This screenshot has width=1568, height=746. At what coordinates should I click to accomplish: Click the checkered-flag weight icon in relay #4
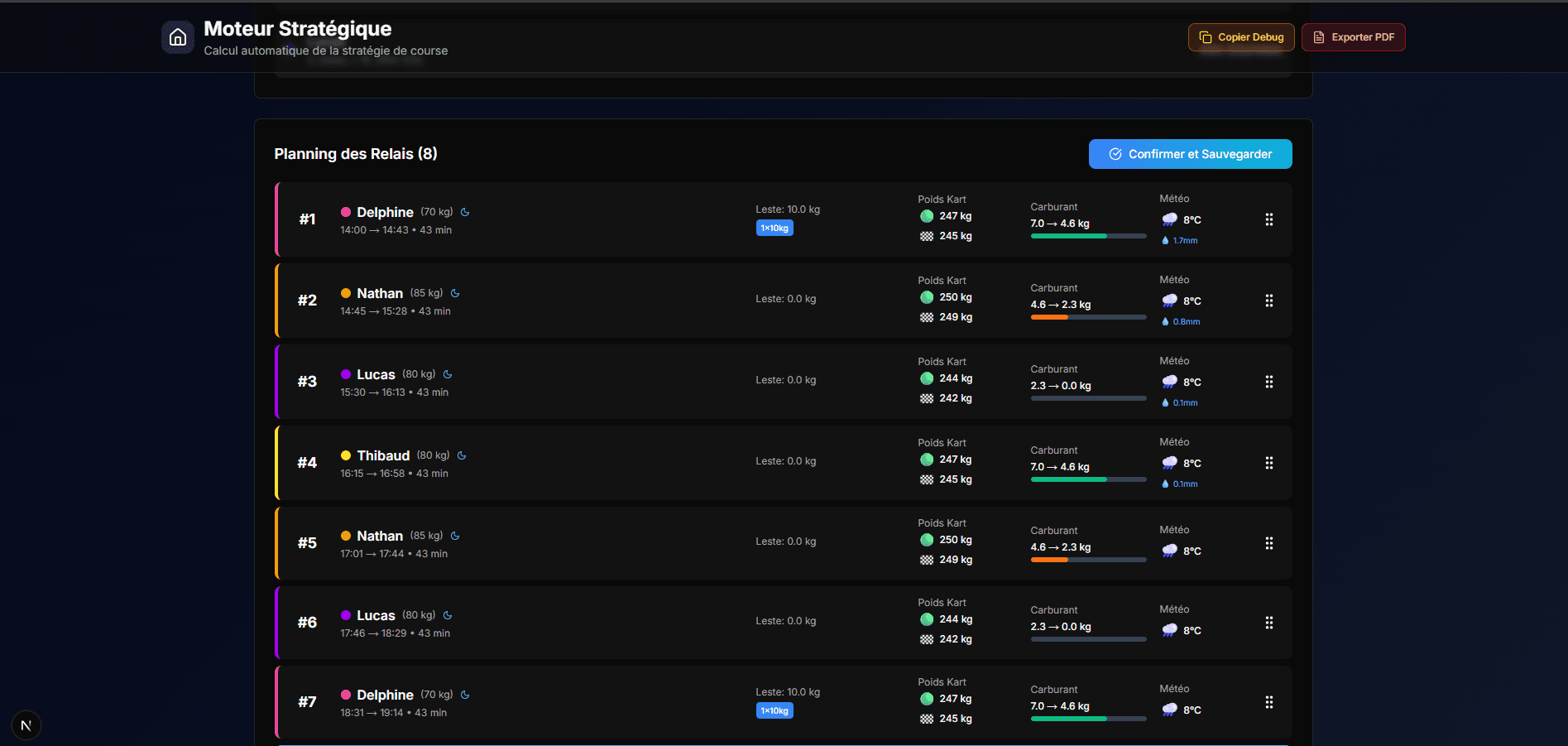[926, 479]
